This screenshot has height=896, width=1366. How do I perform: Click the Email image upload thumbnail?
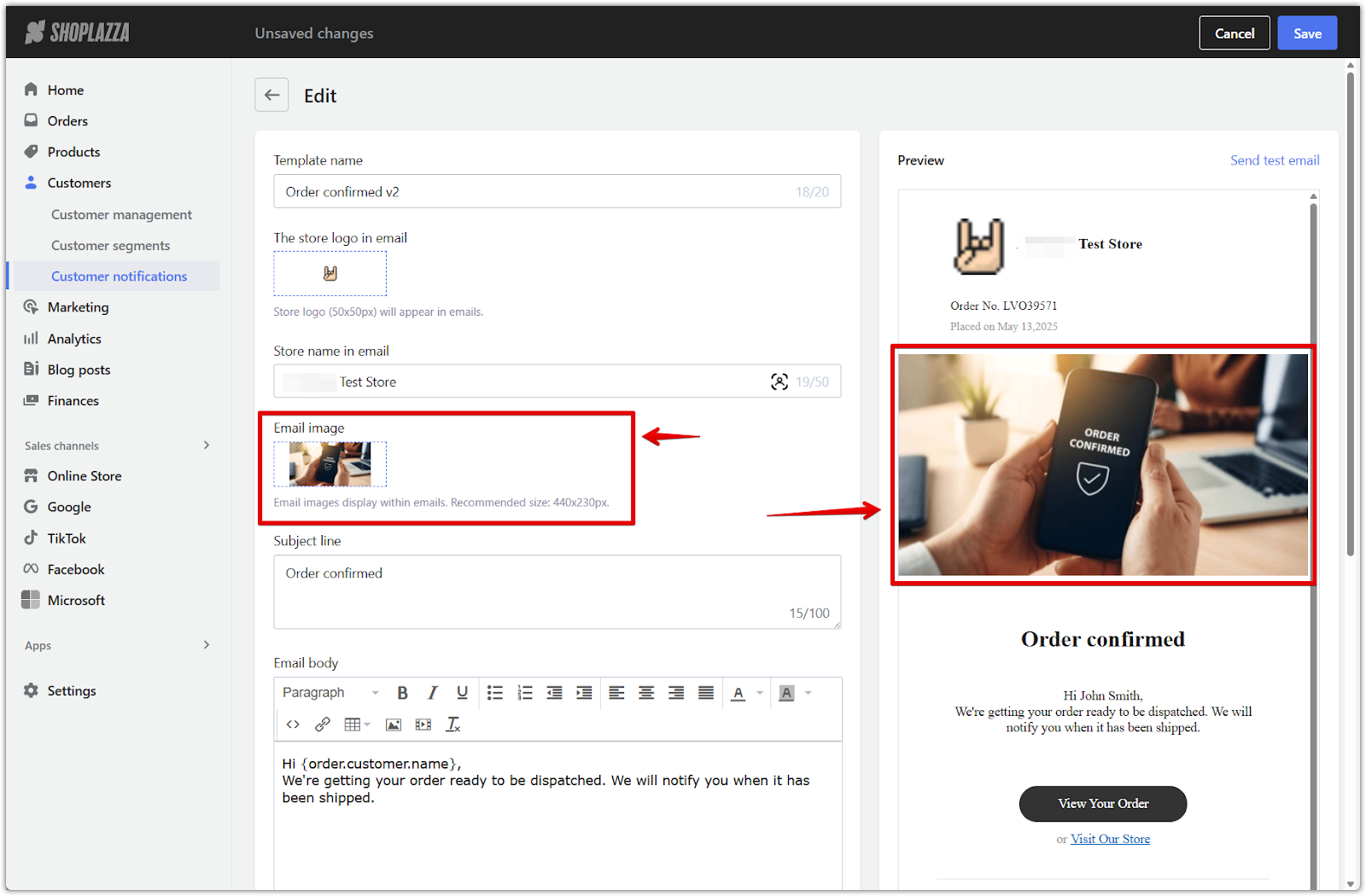pos(330,464)
